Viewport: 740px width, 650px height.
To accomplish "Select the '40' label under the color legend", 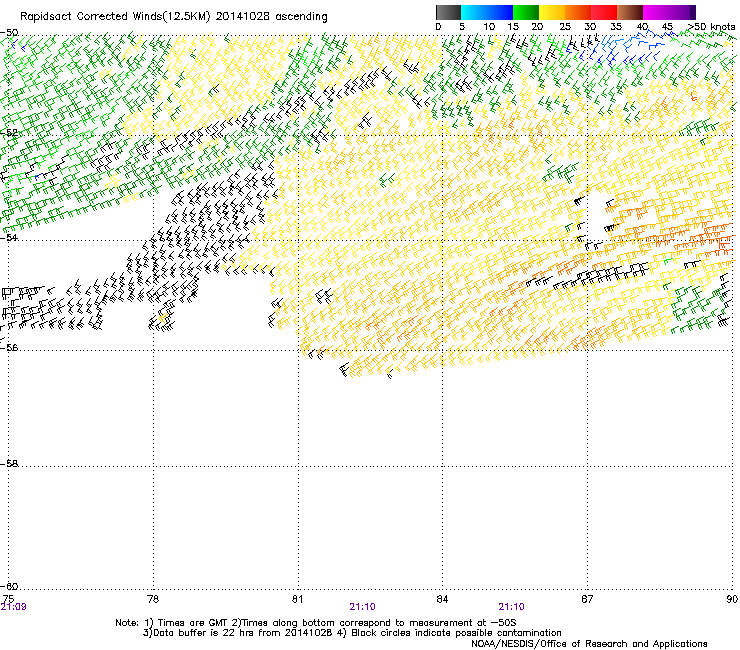I will 642,27.
